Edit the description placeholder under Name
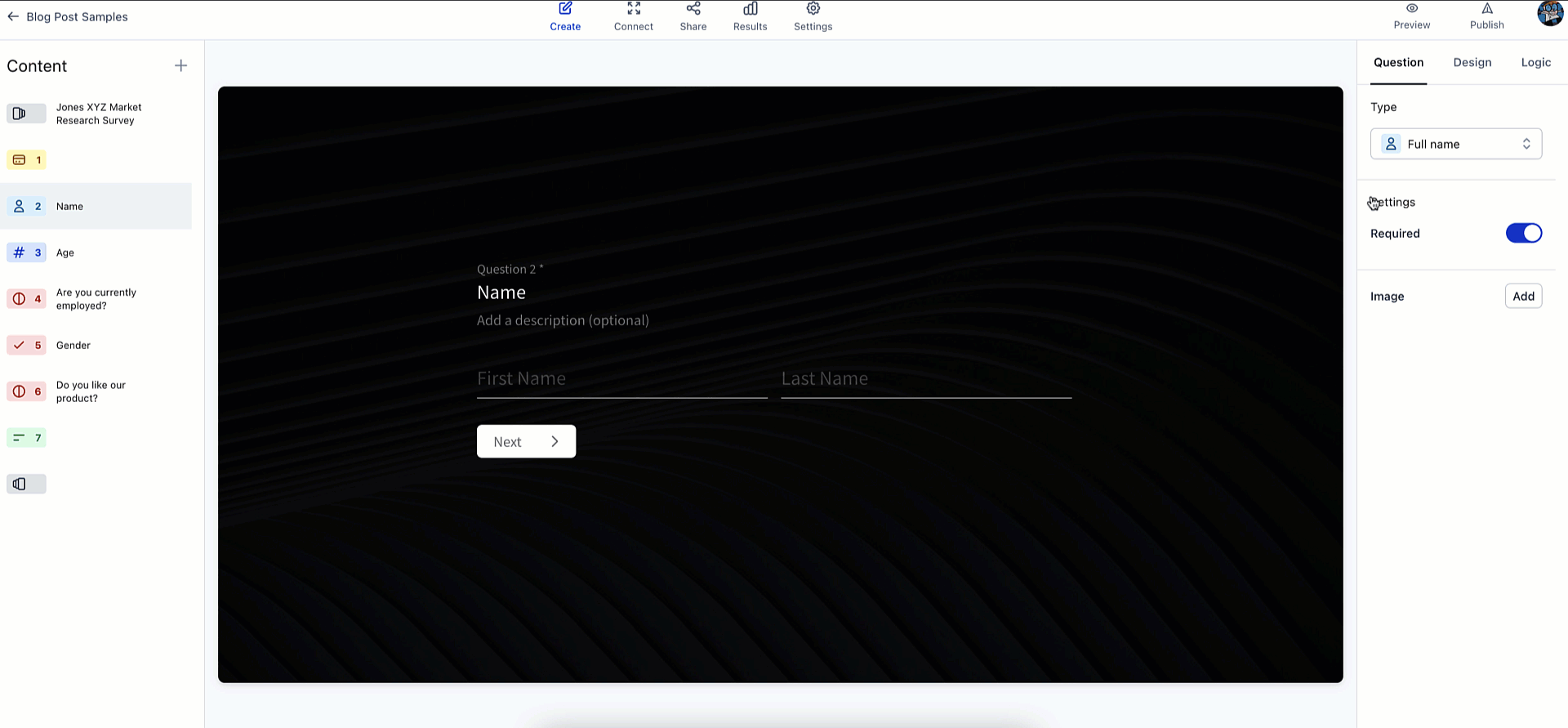Image resolution: width=1568 pixels, height=728 pixels. point(563,320)
